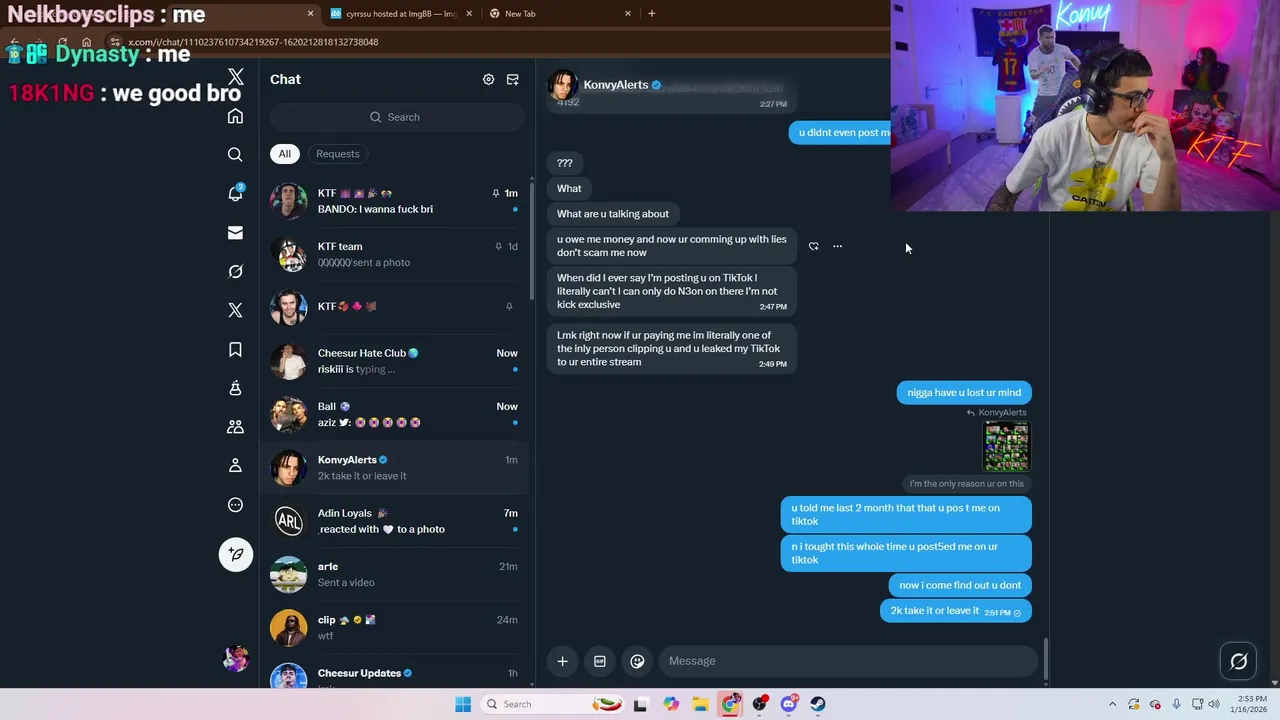The width and height of the screenshot is (1280, 720).
Task: Open OBS from the taskbar
Action: point(760,704)
